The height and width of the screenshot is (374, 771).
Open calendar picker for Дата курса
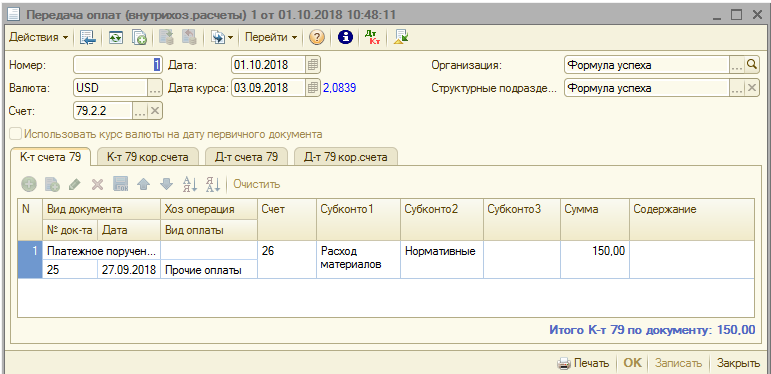tap(313, 88)
